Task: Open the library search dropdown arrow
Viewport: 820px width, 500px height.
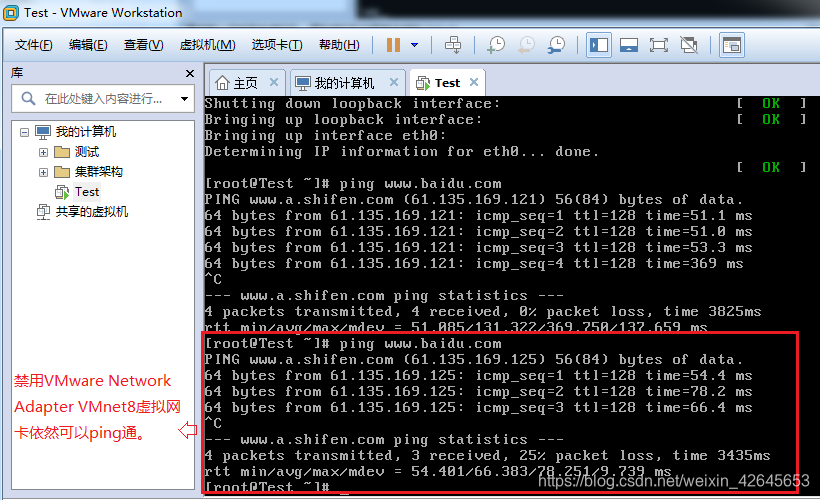Action: 184,98
